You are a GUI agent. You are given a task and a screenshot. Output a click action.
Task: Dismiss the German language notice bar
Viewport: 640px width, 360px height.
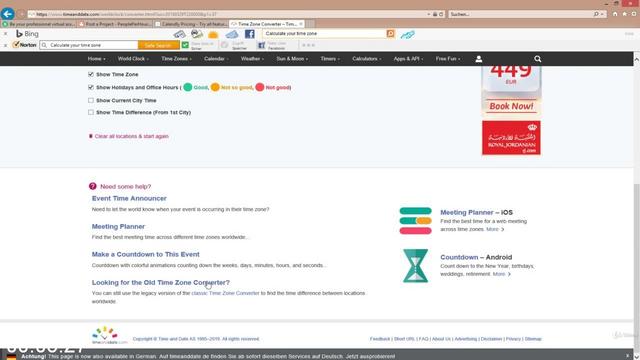tap(628, 356)
